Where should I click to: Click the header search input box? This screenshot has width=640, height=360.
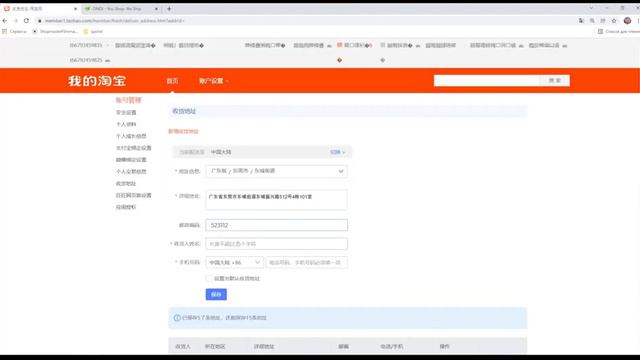pos(487,80)
